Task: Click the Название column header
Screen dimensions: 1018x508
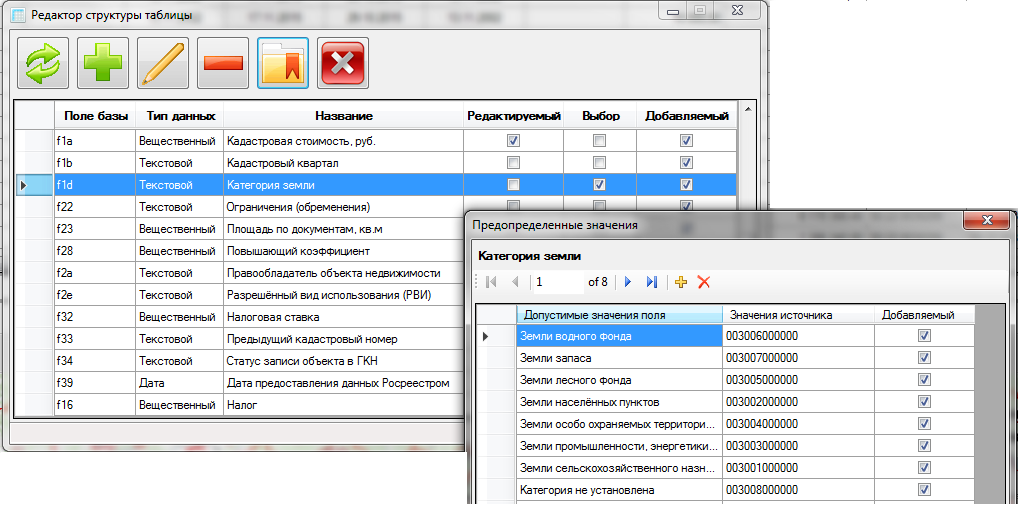Action: [x=343, y=116]
